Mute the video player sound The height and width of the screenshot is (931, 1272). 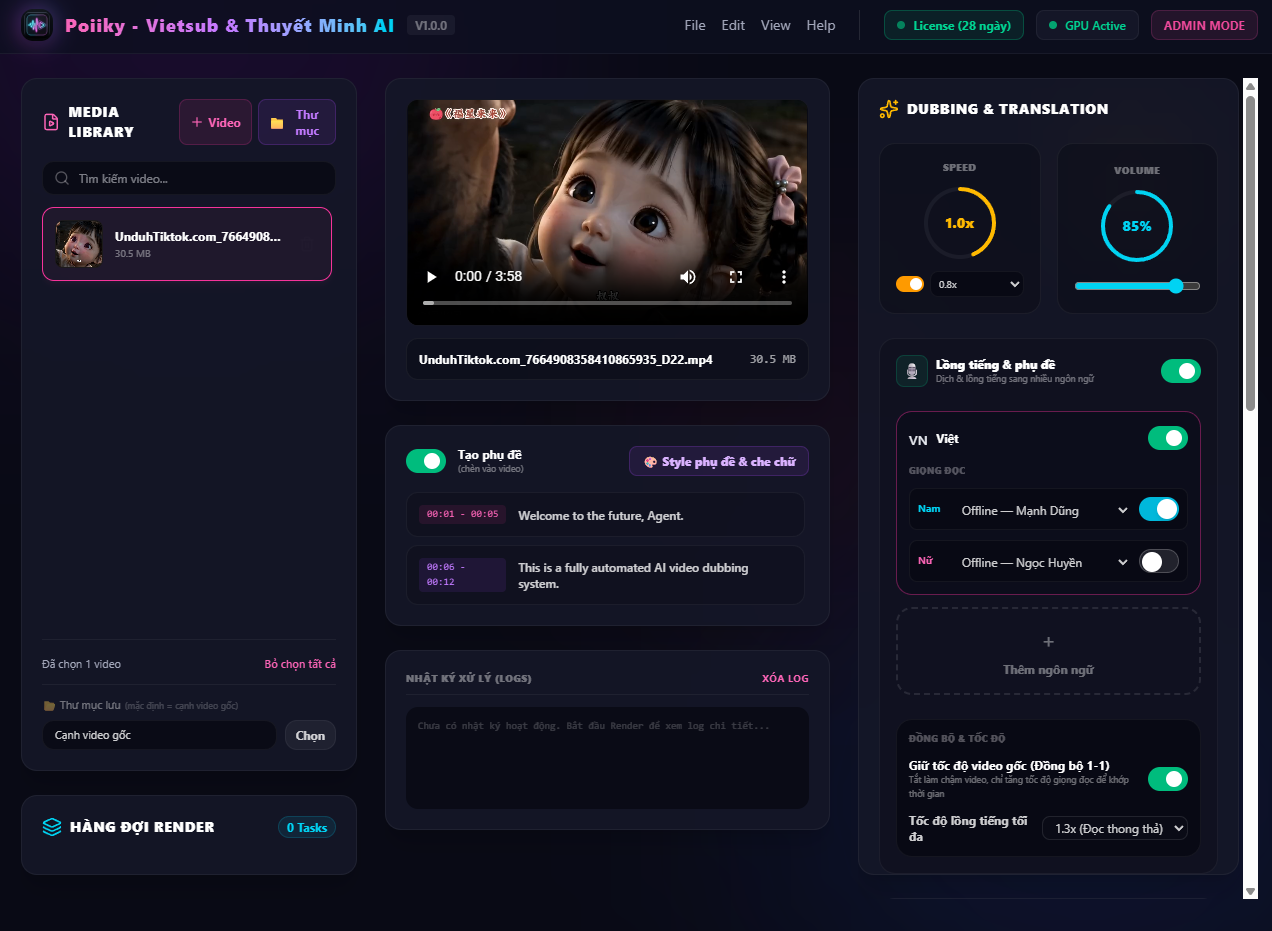point(687,276)
